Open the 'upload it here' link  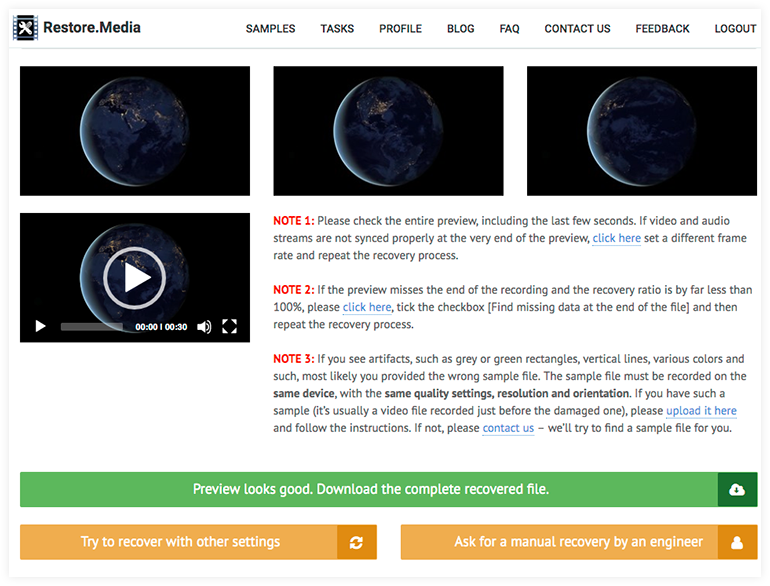point(701,411)
